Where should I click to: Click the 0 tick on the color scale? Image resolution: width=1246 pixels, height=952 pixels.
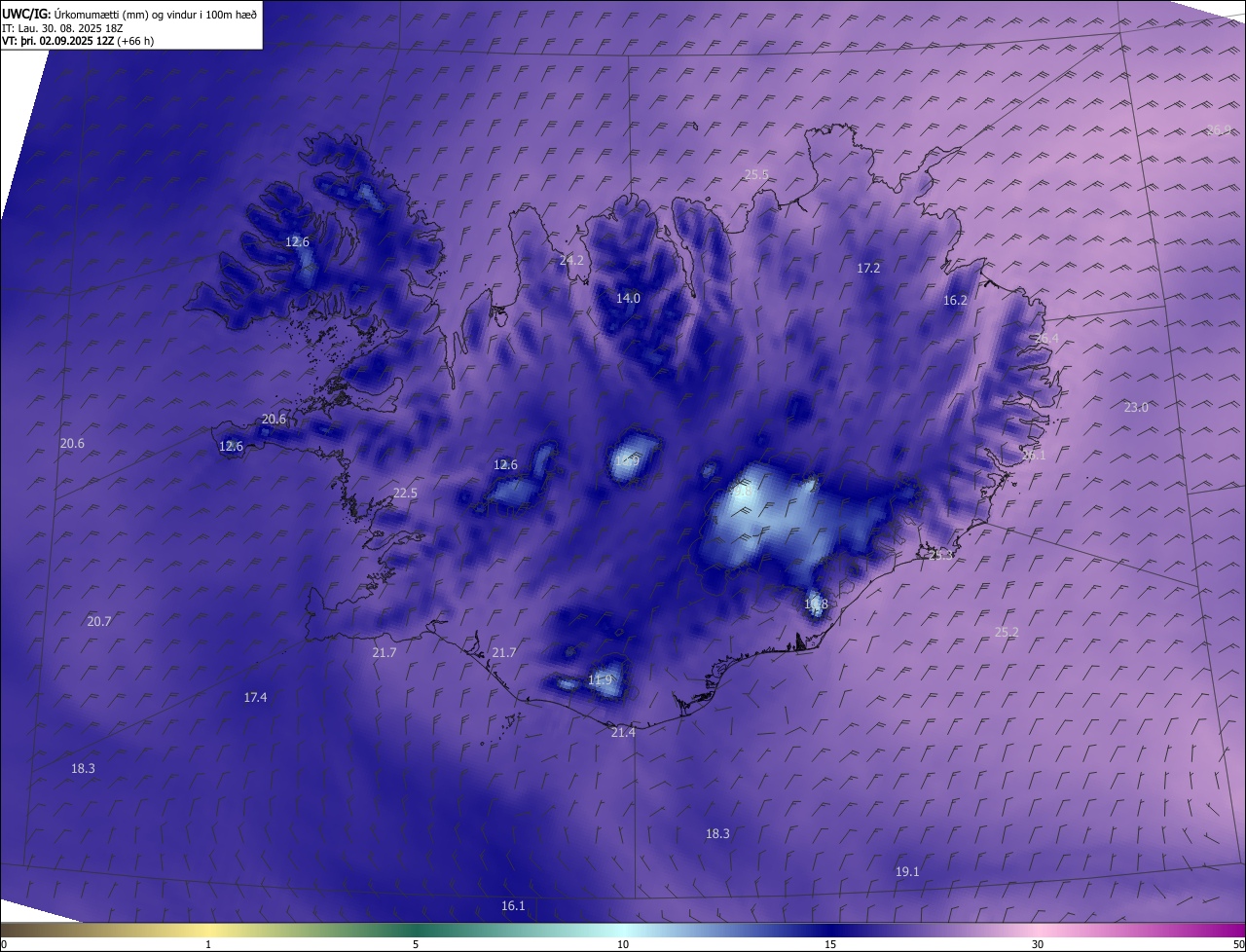(x=4, y=944)
